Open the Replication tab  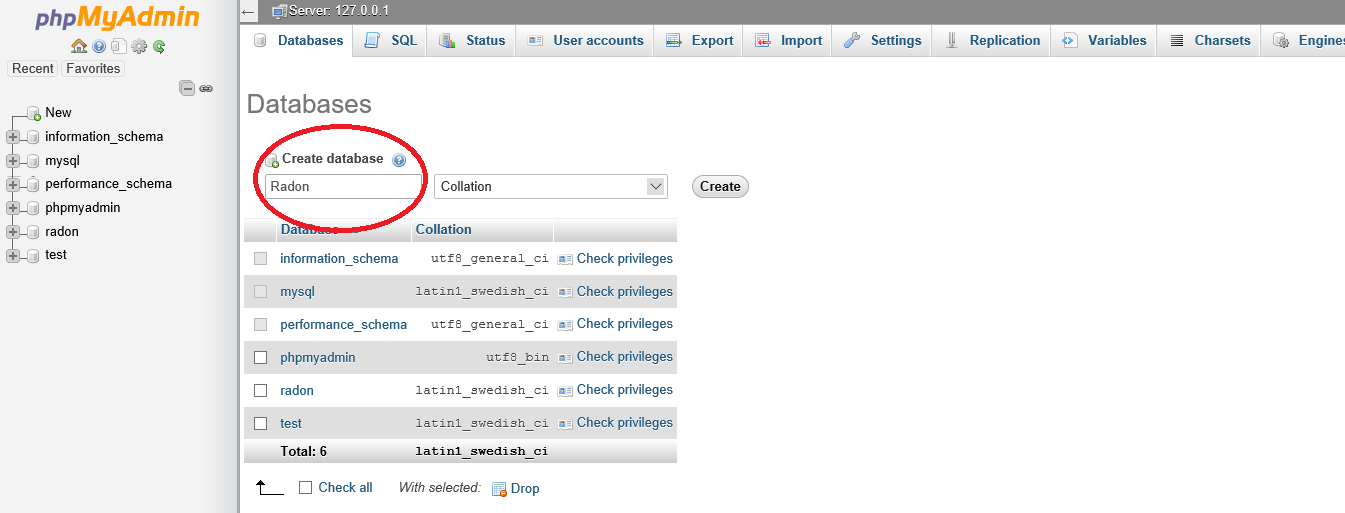pyautogui.click(x=992, y=41)
